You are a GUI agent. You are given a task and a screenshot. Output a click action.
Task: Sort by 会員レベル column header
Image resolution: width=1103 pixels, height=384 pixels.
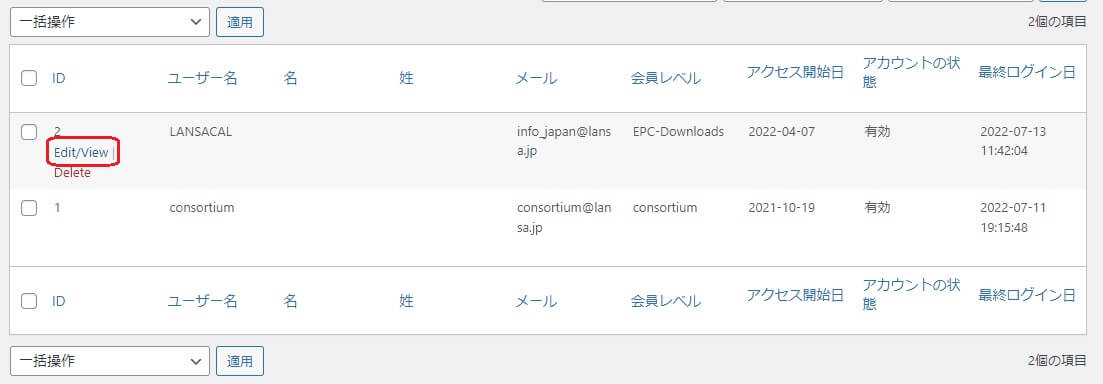click(x=666, y=78)
